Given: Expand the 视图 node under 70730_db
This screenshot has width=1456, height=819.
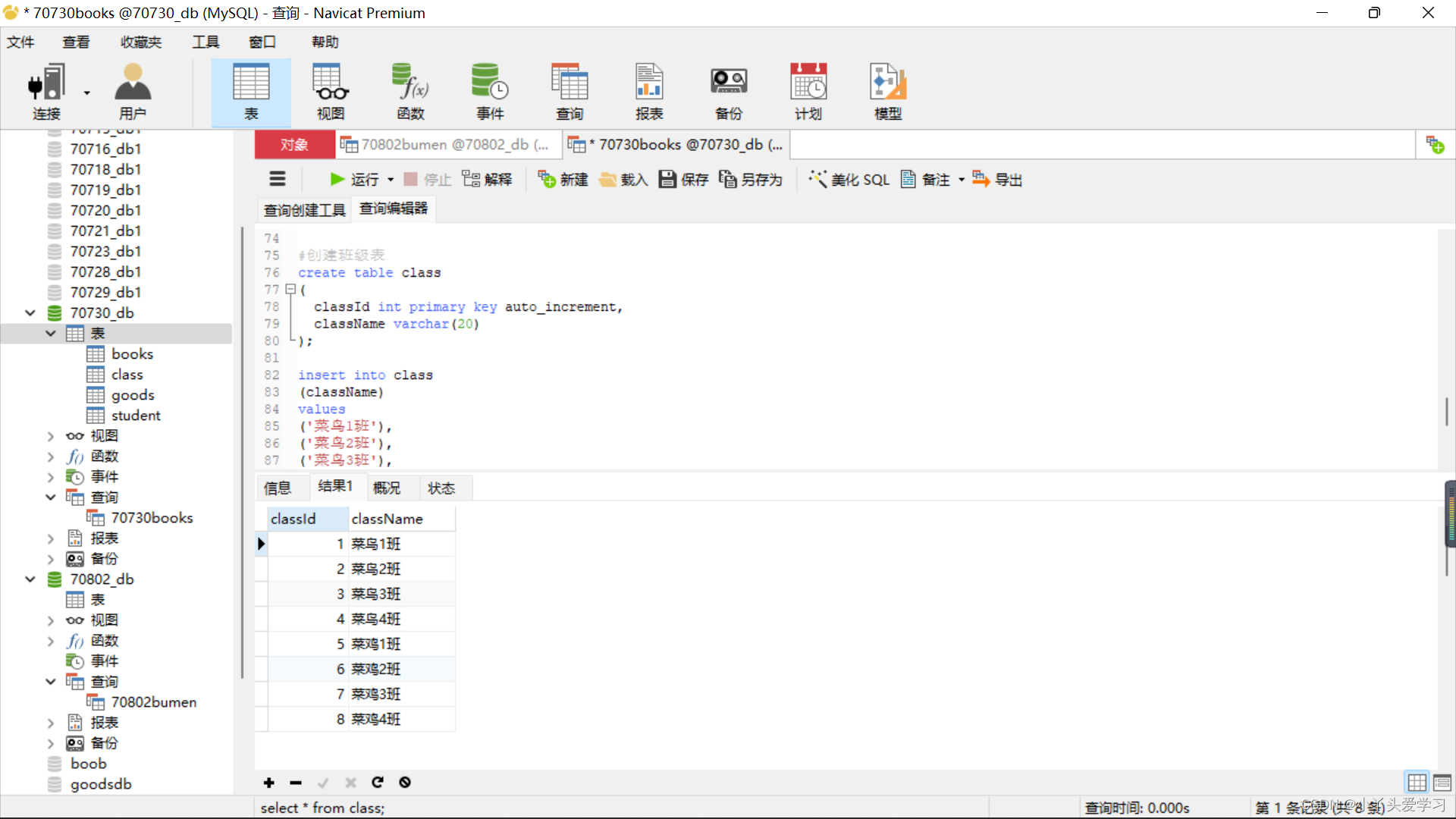Looking at the screenshot, I should pyautogui.click(x=51, y=436).
